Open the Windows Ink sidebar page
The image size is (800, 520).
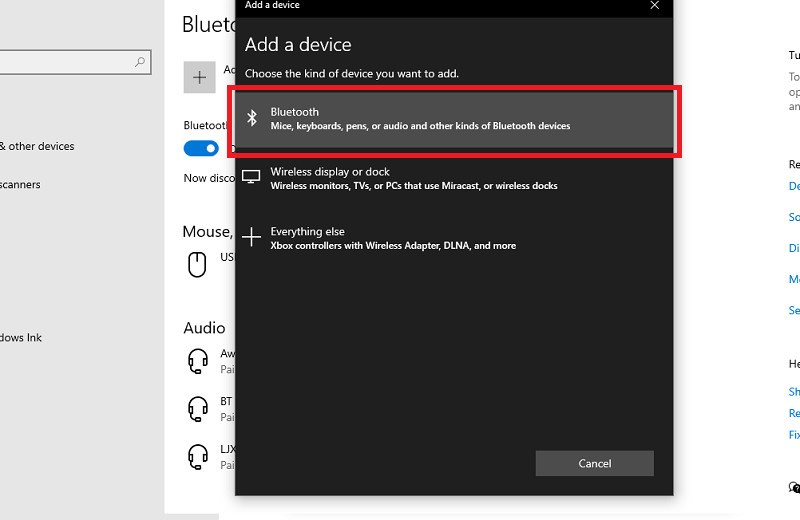[x=21, y=338]
